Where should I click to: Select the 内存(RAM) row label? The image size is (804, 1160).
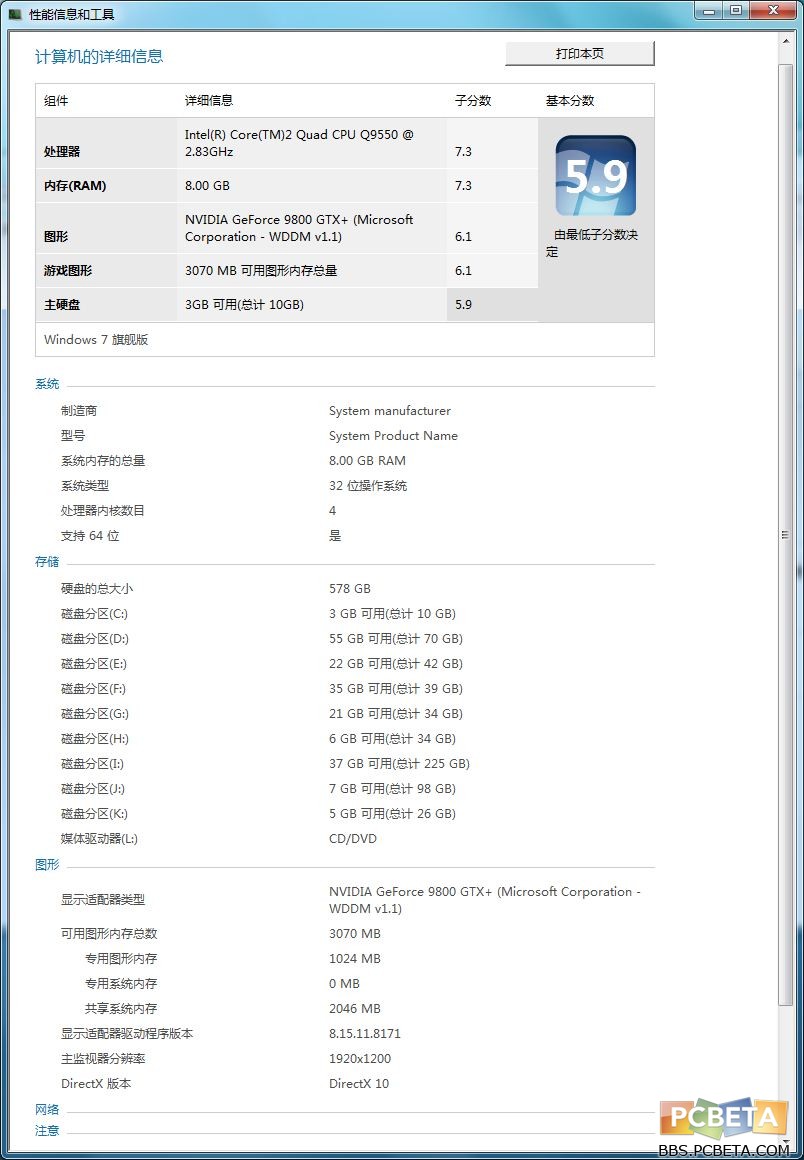pos(75,186)
